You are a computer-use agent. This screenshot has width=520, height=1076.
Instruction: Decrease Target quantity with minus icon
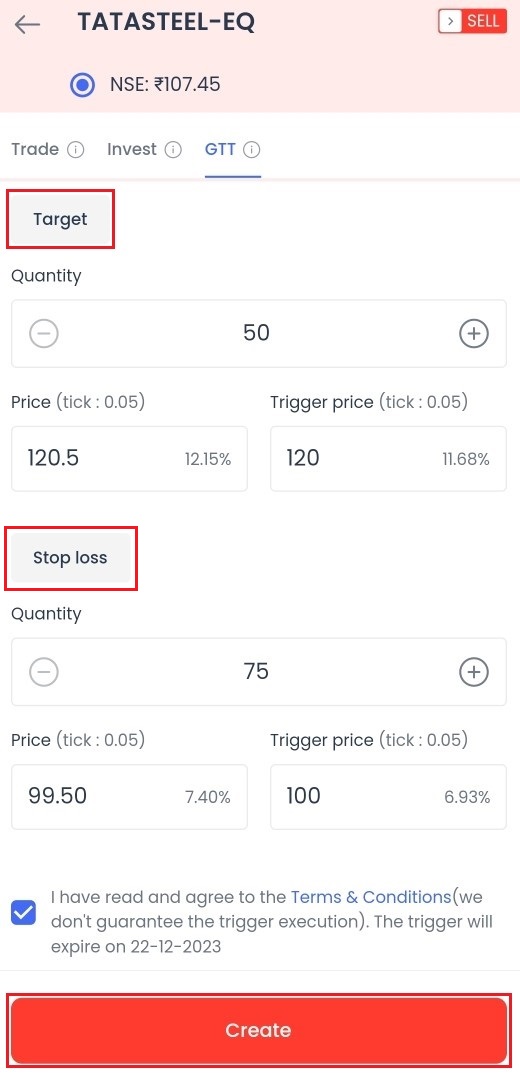point(44,334)
